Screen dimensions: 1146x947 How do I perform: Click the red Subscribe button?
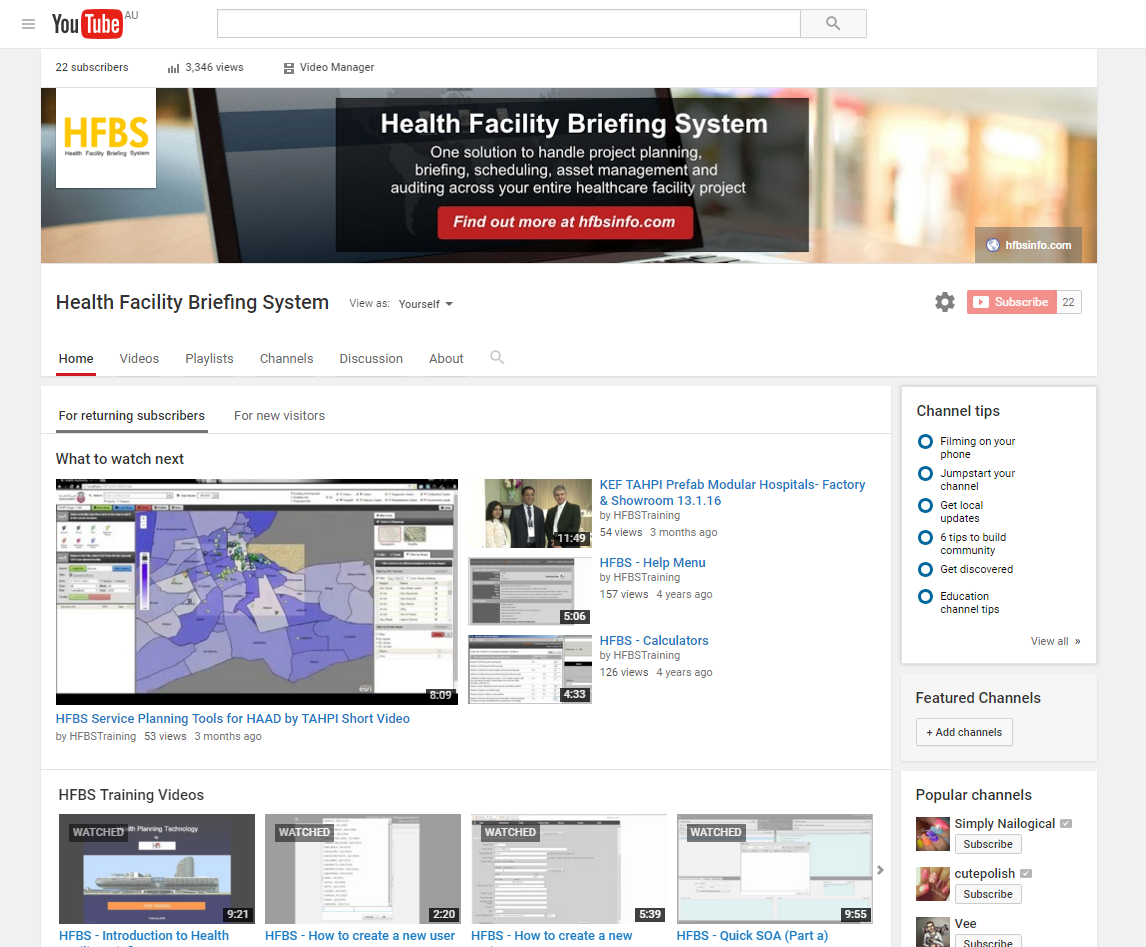tap(1012, 302)
